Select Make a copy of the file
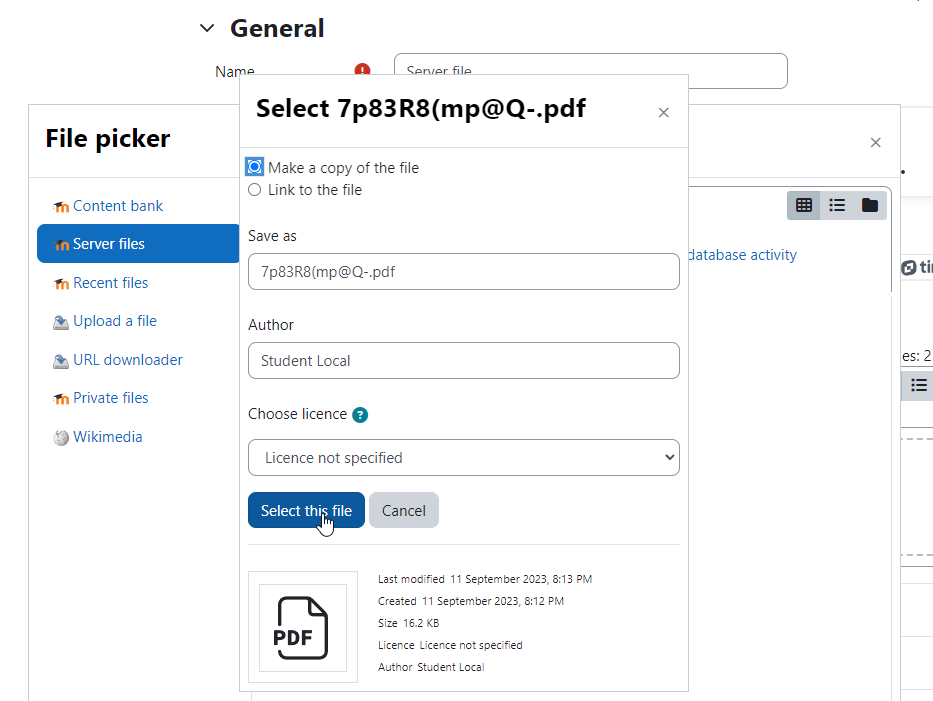 click(x=255, y=167)
